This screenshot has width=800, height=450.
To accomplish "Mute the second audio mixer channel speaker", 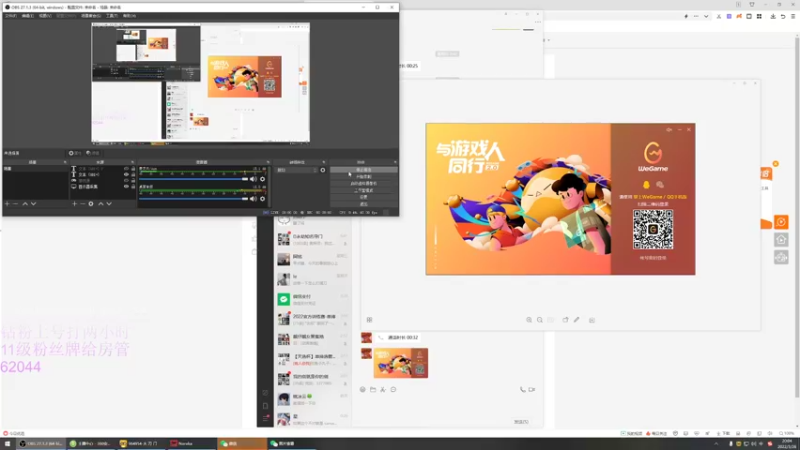I will (x=253, y=198).
